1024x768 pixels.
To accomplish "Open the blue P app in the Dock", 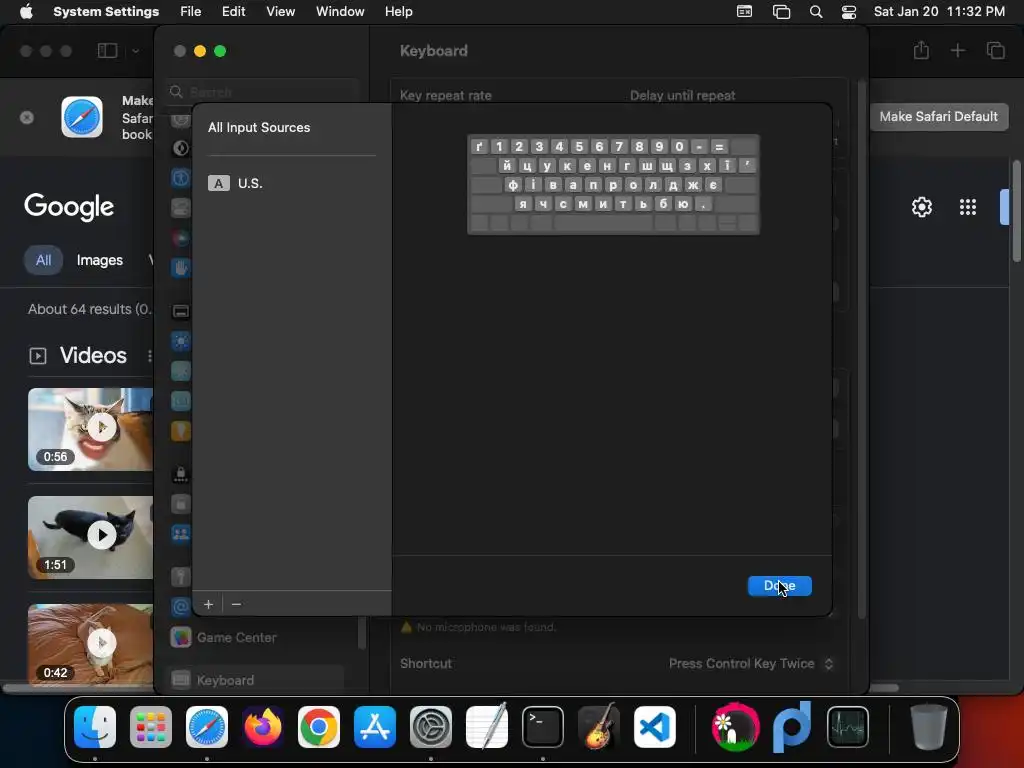I will pyautogui.click(x=792, y=727).
